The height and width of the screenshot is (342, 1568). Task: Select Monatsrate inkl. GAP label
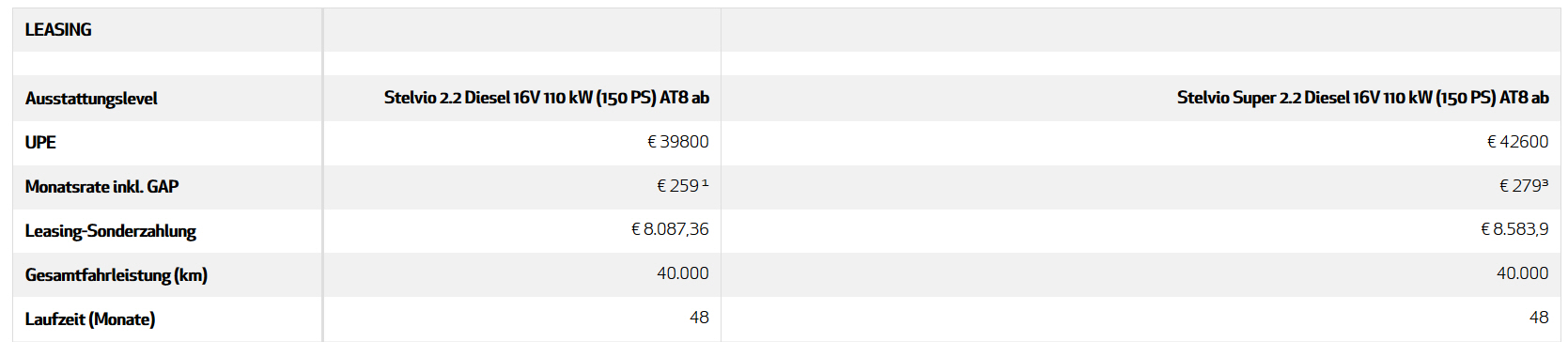point(101,187)
